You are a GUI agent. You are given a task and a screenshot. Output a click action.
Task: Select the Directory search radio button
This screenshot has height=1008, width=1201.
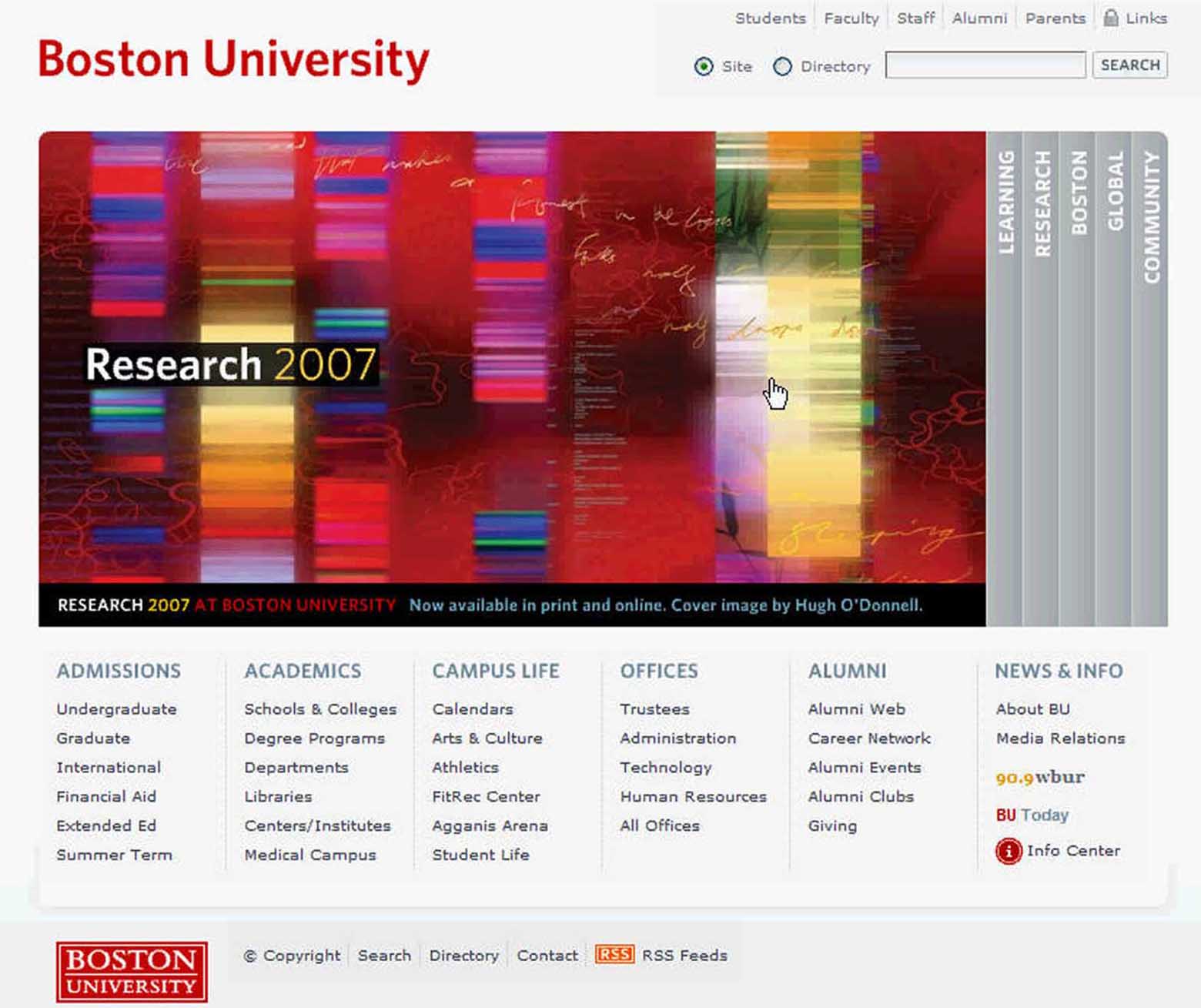782,67
